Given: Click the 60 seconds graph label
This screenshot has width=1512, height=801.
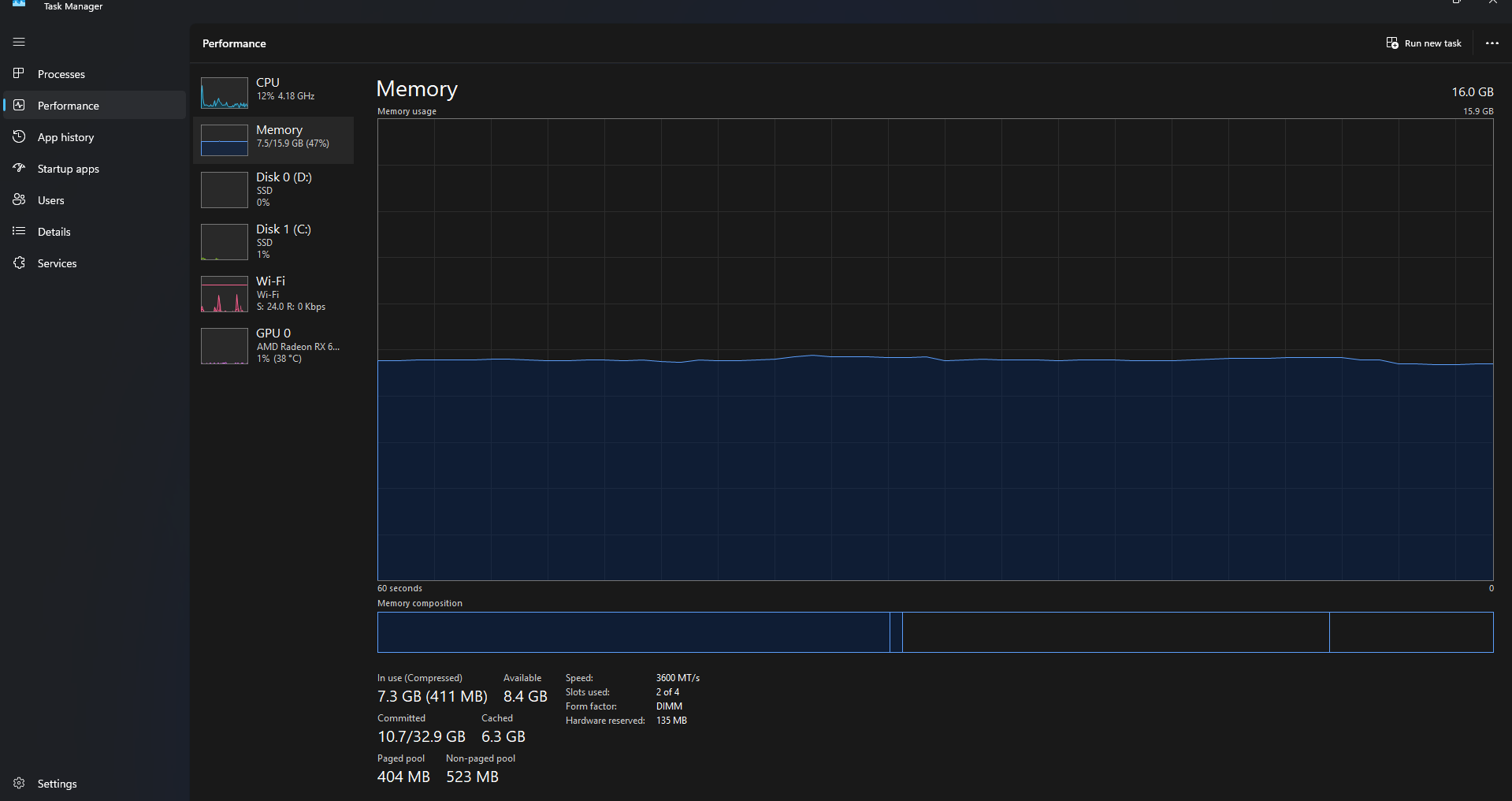Looking at the screenshot, I should tap(399, 588).
